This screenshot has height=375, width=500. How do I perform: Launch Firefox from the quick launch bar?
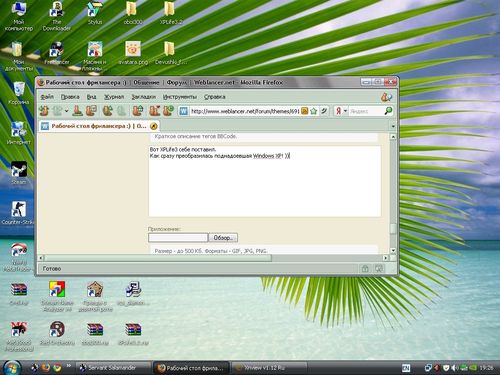[46, 368]
